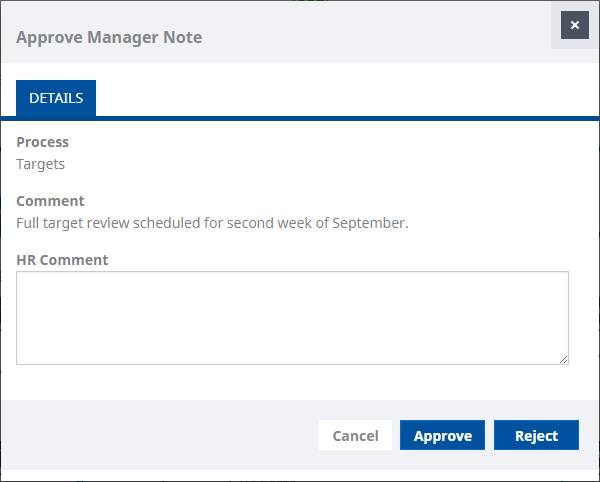The image size is (600, 482).
Task: Switch to the DETAILS tab
Action: pyautogui.click(x=56, y=98)
